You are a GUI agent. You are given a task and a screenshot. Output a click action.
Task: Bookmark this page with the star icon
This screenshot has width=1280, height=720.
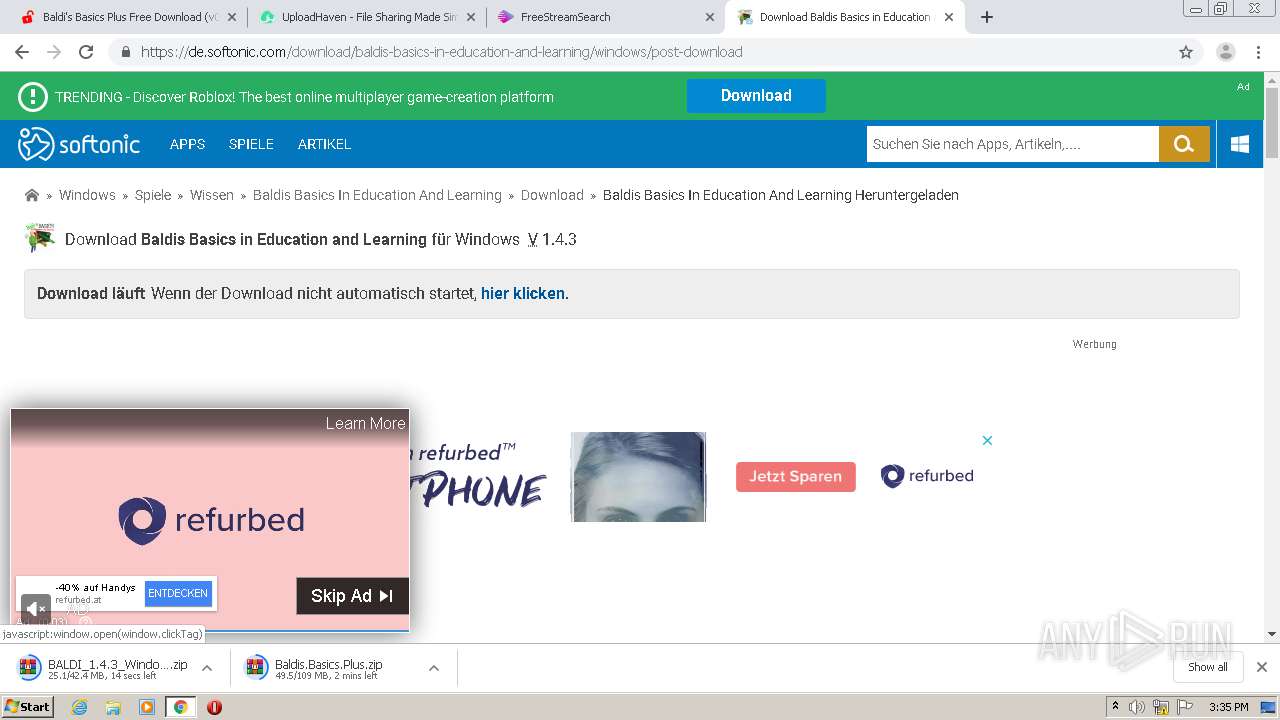point(1186,52)
